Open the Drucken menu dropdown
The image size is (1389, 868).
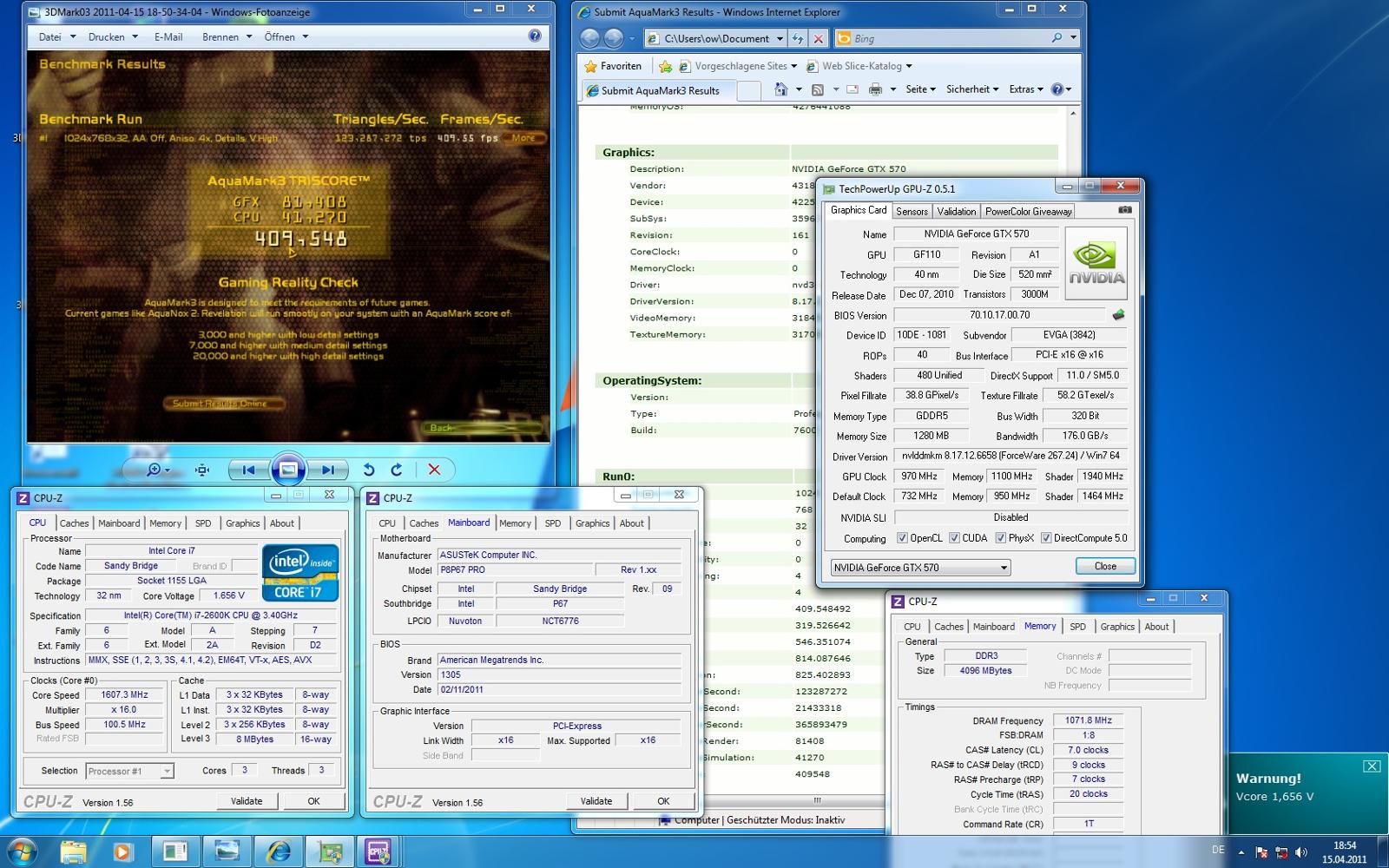click(113, 37)
